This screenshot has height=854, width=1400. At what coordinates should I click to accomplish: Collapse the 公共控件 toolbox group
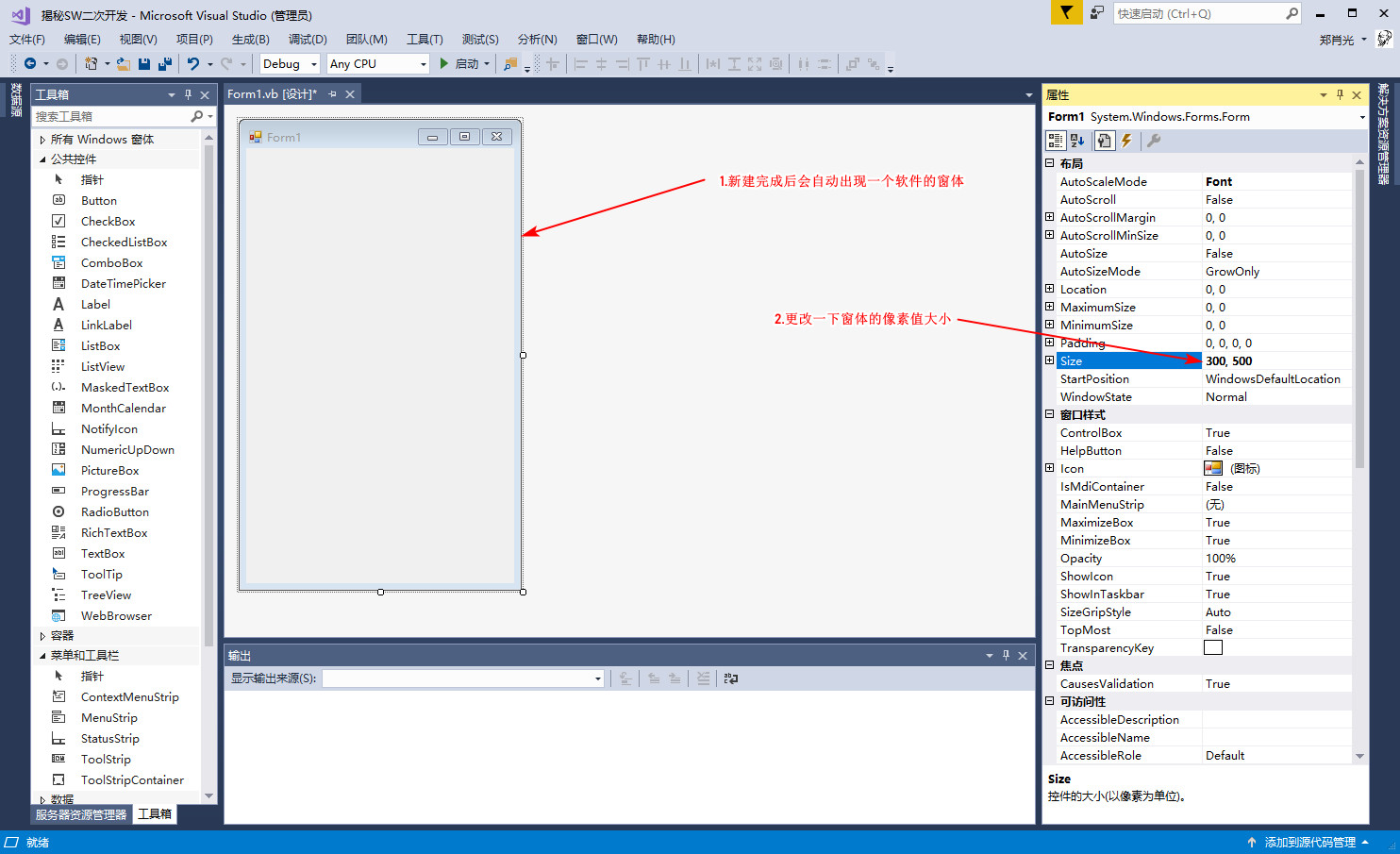(x=42, y=159)
